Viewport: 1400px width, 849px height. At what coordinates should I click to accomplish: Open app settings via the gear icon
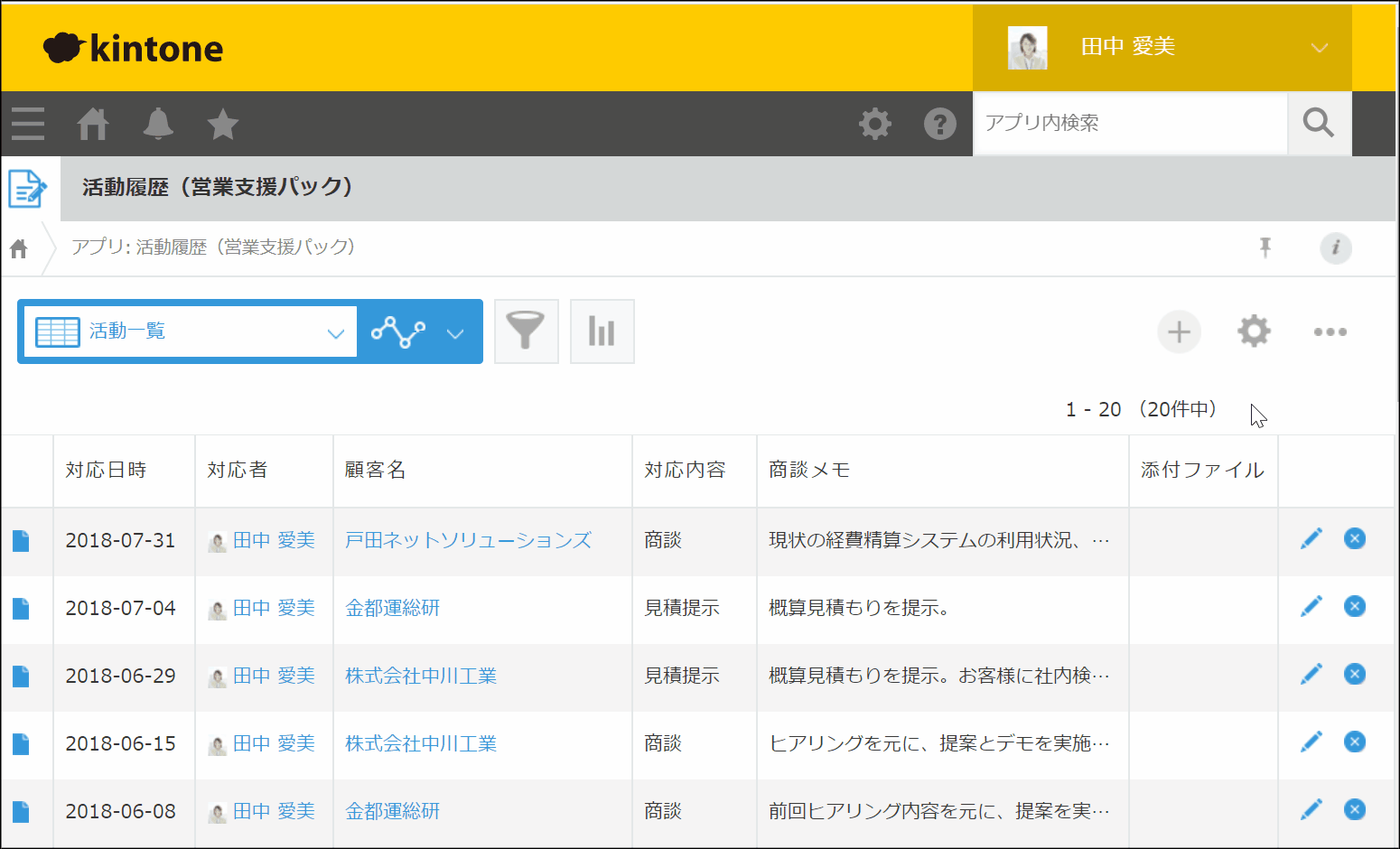coord(1254,331)
